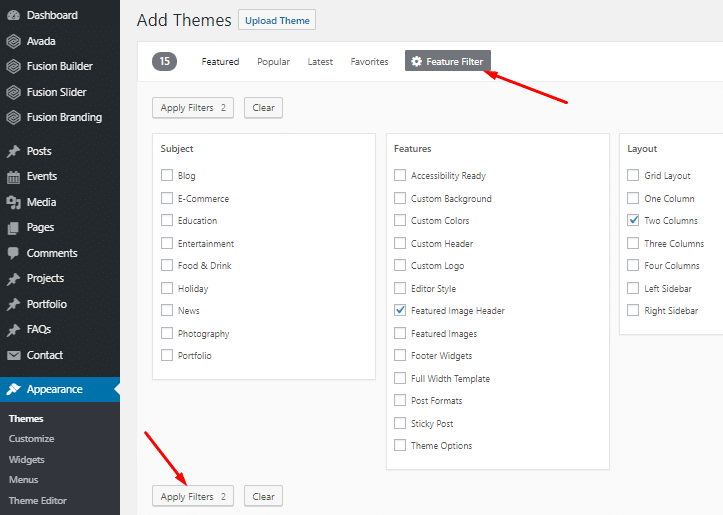
Task: Click the Comments speech bubble icon
Action: [x=13, y=253]
